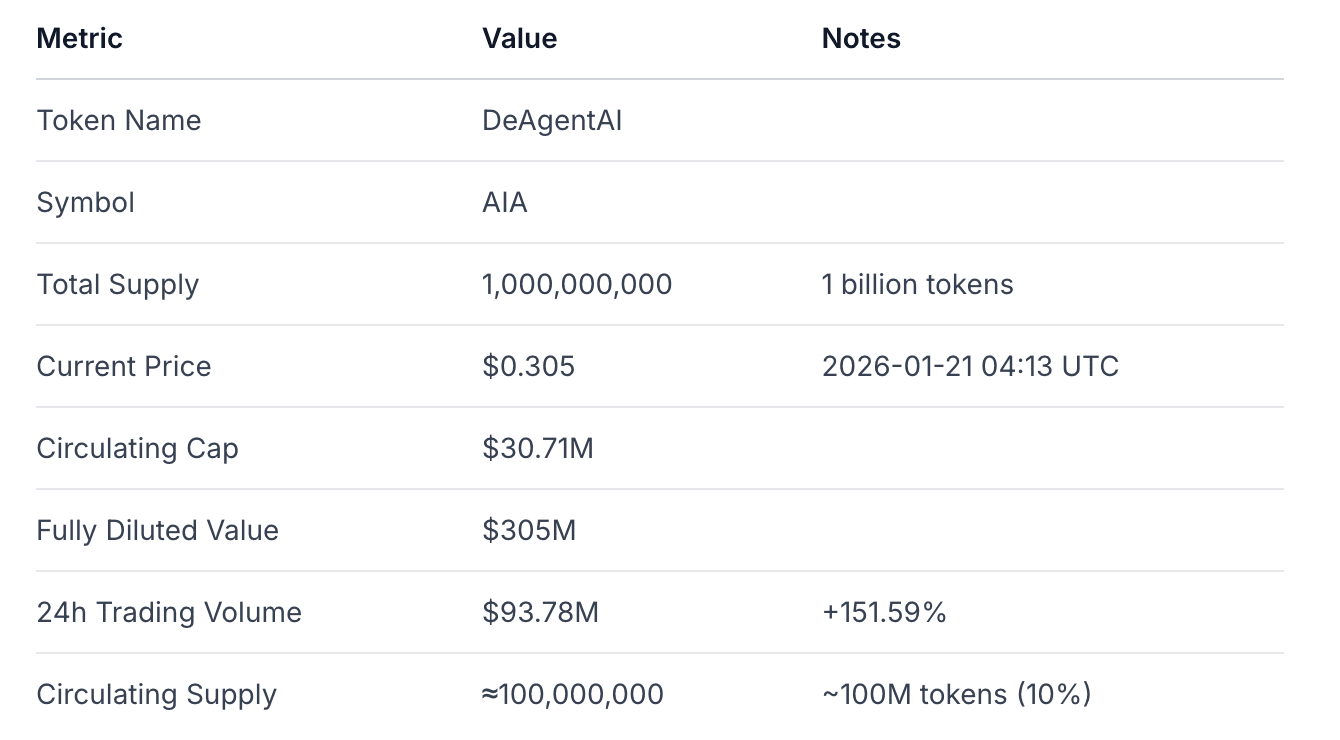Select the $0.305 price value

point(528,367)
